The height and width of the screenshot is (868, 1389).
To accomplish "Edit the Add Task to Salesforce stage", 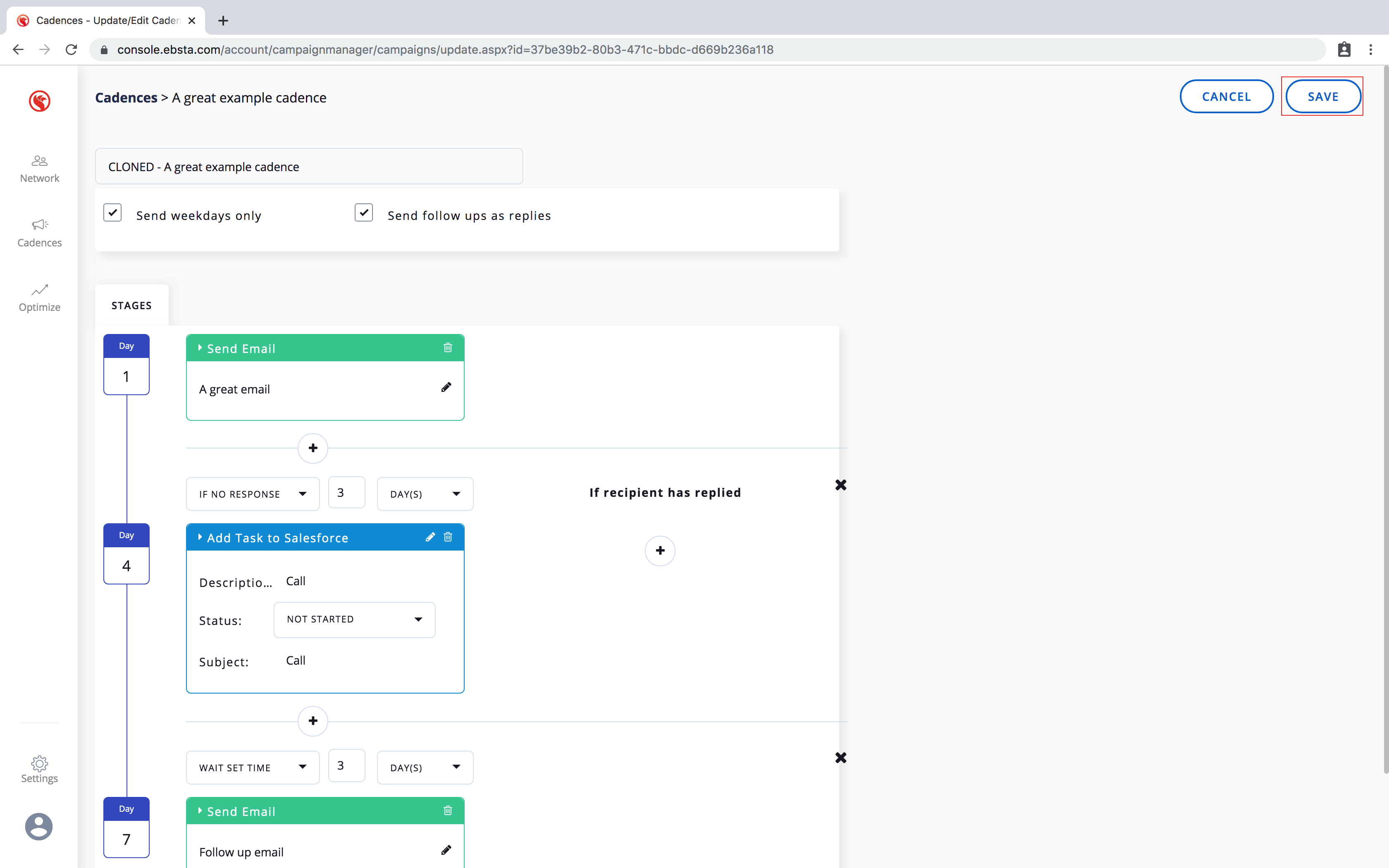I will (x=430, y=537).
